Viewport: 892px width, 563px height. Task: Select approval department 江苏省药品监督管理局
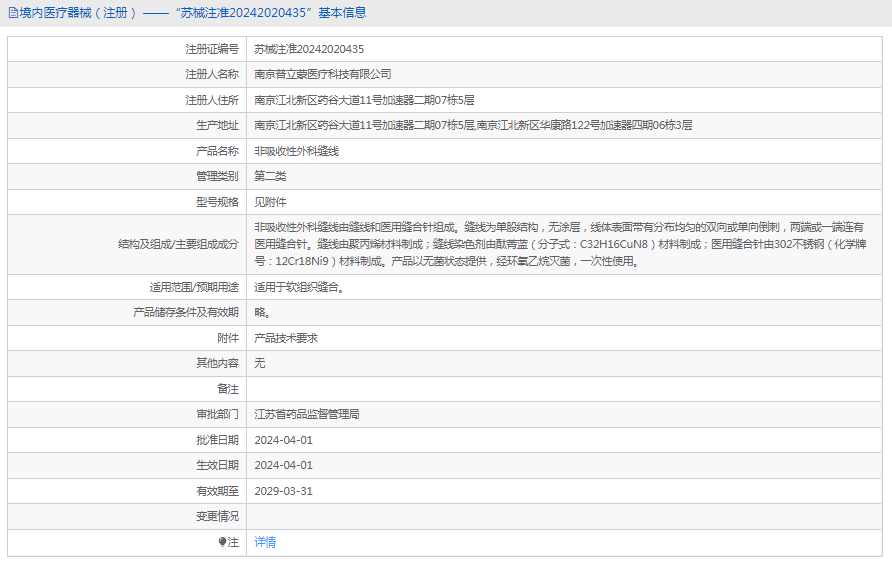[x=307, y=414]
